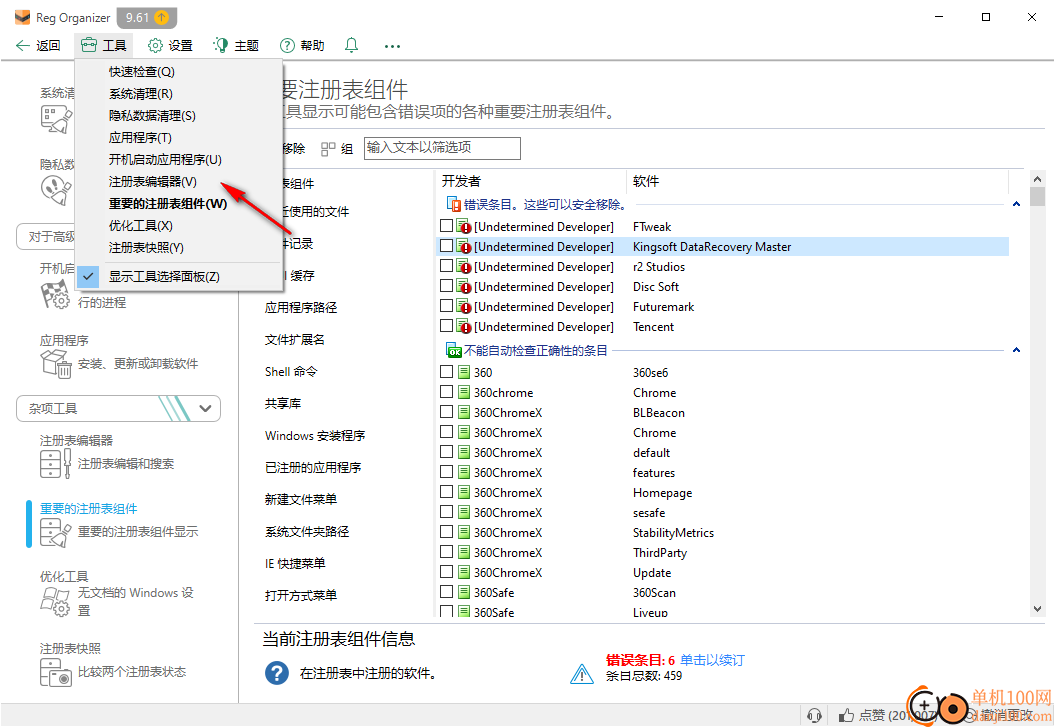Open the Tools menu toolbox icon

click(89, 46)
